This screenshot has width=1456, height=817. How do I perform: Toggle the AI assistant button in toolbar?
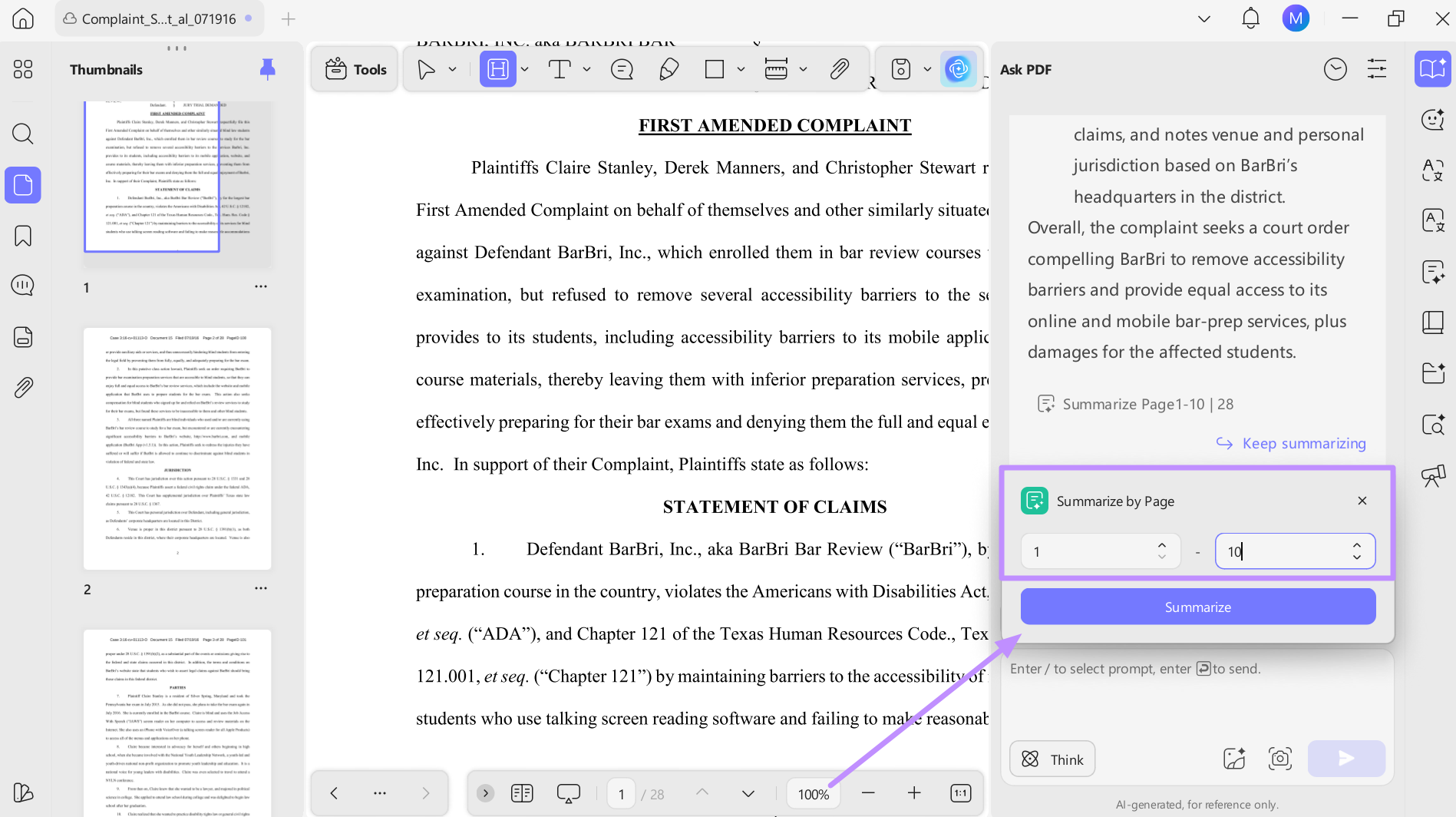click(x=958, y=69)
